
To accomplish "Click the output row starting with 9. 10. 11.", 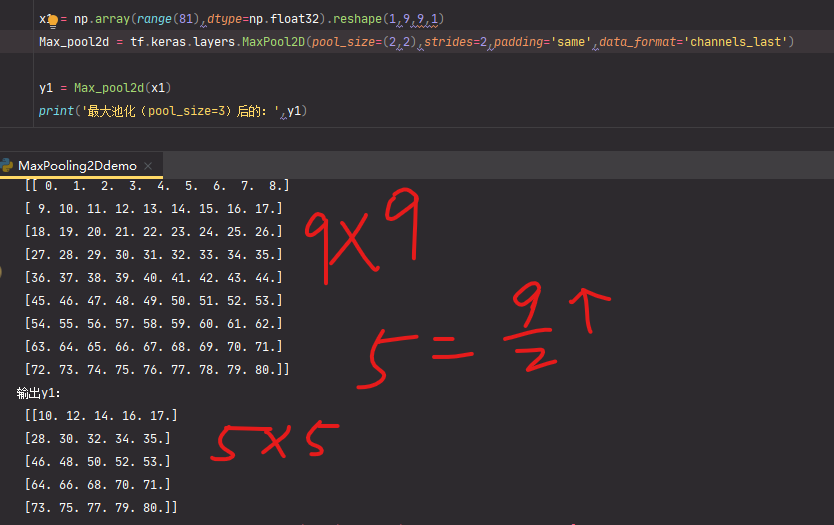I will [153, 209].
